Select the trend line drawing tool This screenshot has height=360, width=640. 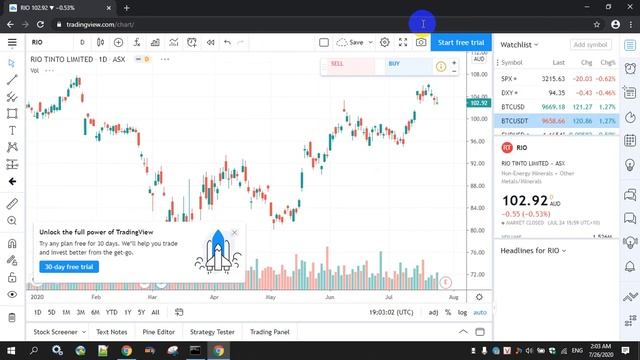pyautogui.click(x=12, y=80)
